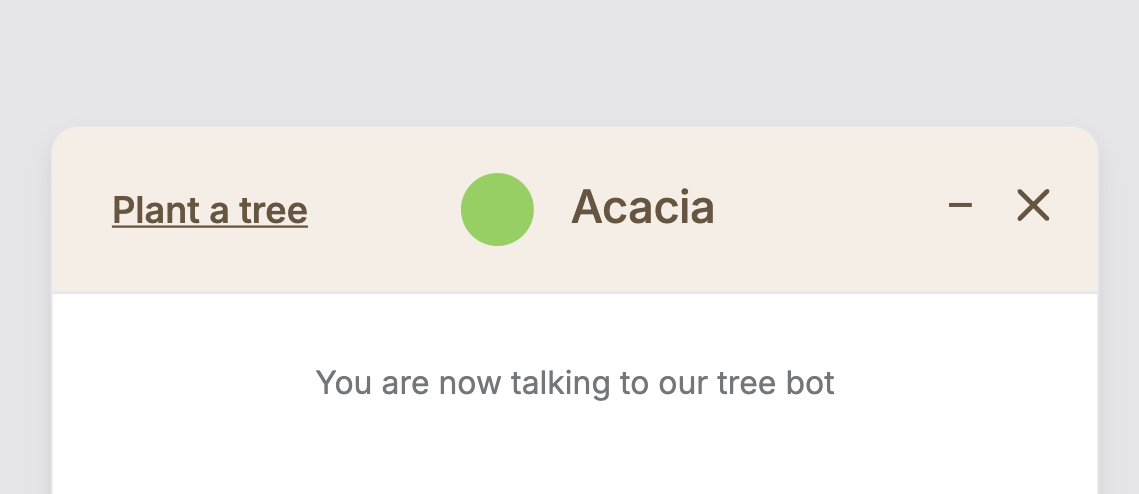1139x494 pixels.
Task: Open the underlined Plant a tree hyperlink
Action: point(210,210)
